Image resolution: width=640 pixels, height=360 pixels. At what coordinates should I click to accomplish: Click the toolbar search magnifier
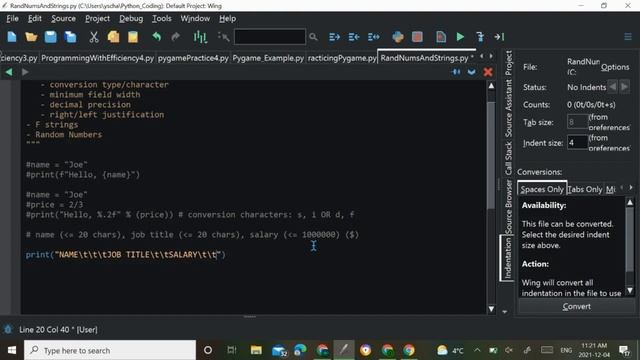[x=313, y=37]
